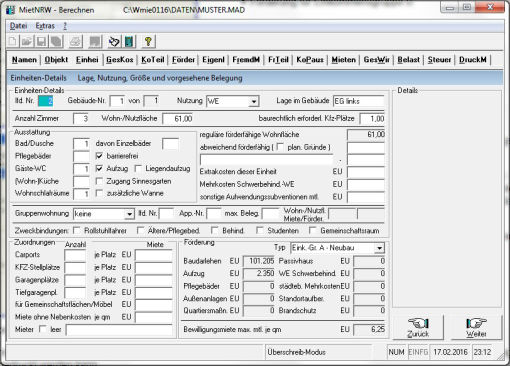This screenshot has height=366, width=510.
Task: Toggle the barrierefrei checkbox
Action: [x=99, y=156]
